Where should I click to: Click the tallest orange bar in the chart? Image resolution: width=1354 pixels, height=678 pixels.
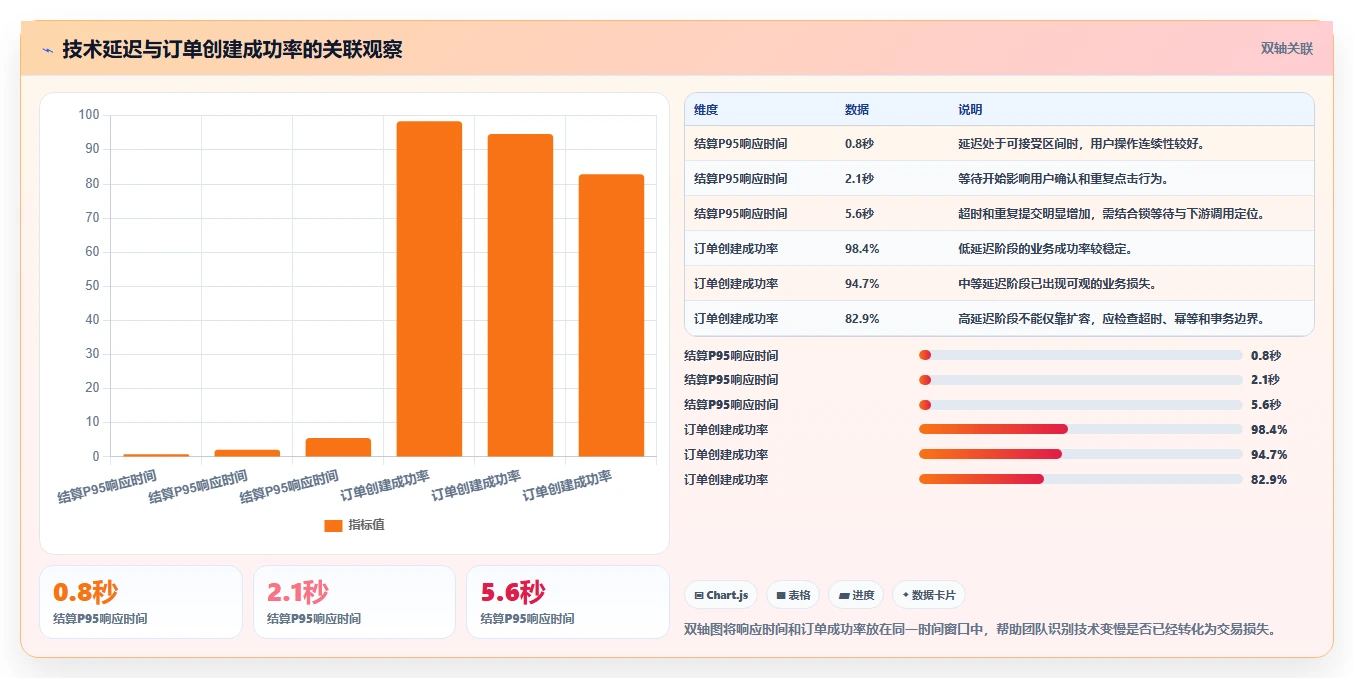[x=429, y=289]
